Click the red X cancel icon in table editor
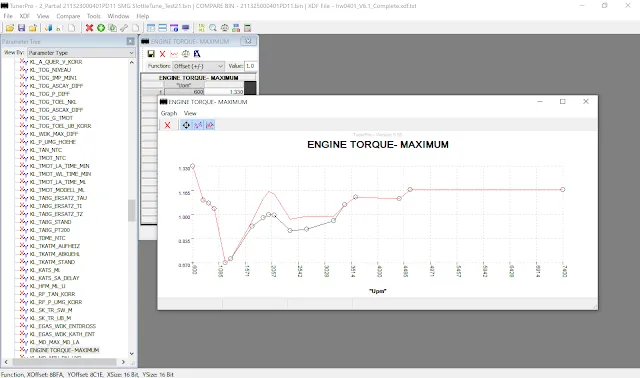This screenshot has width=640, height=378. (x=162, y=53)
